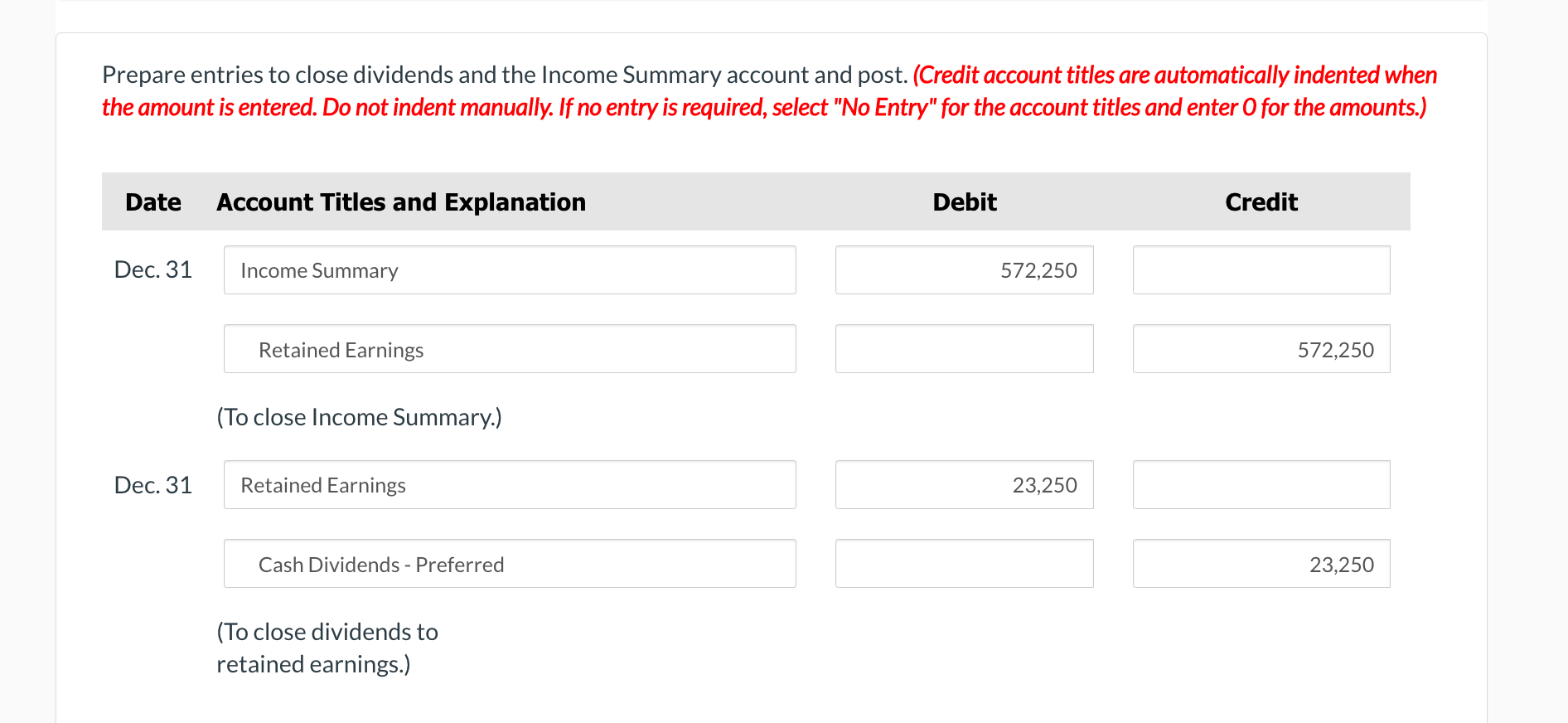The image size is (1568, 723).
Task: Click the debit field showing 23,250
Action: tap(964, 484)
